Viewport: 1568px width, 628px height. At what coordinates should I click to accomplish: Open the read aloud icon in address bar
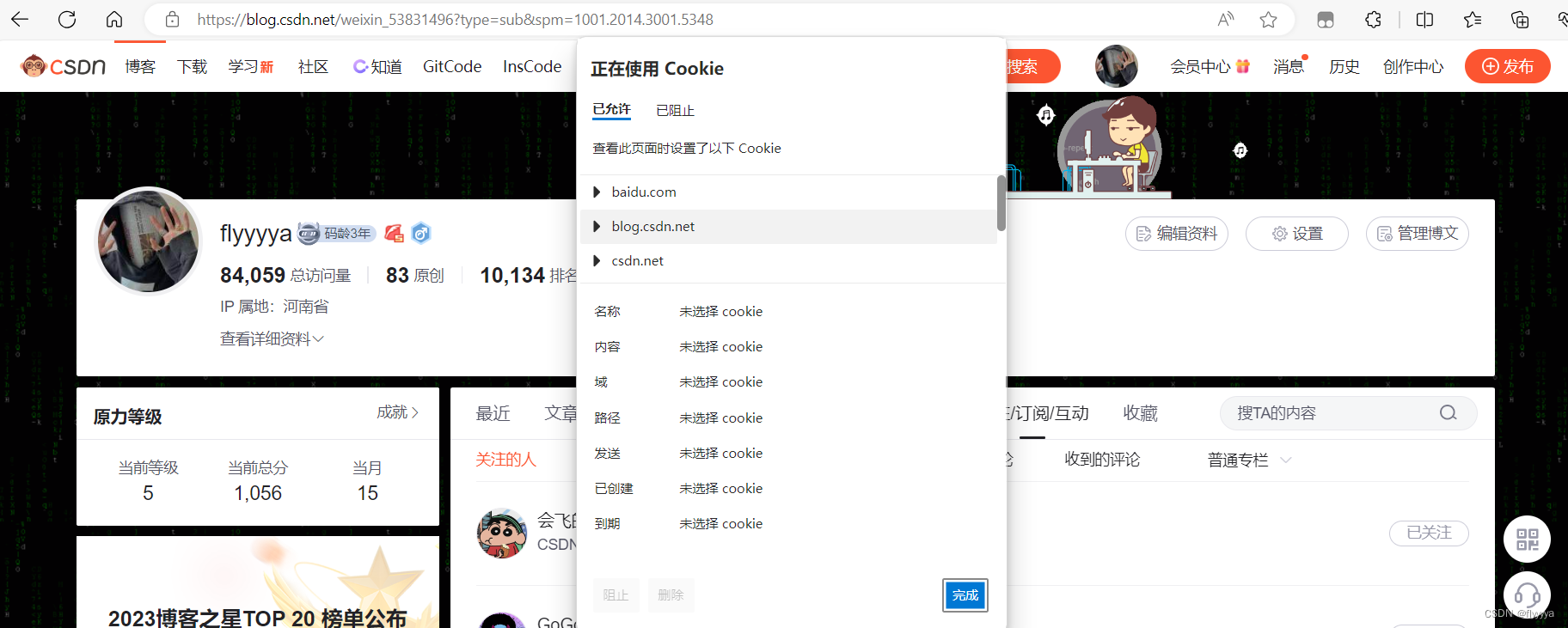pos(1226,19)
